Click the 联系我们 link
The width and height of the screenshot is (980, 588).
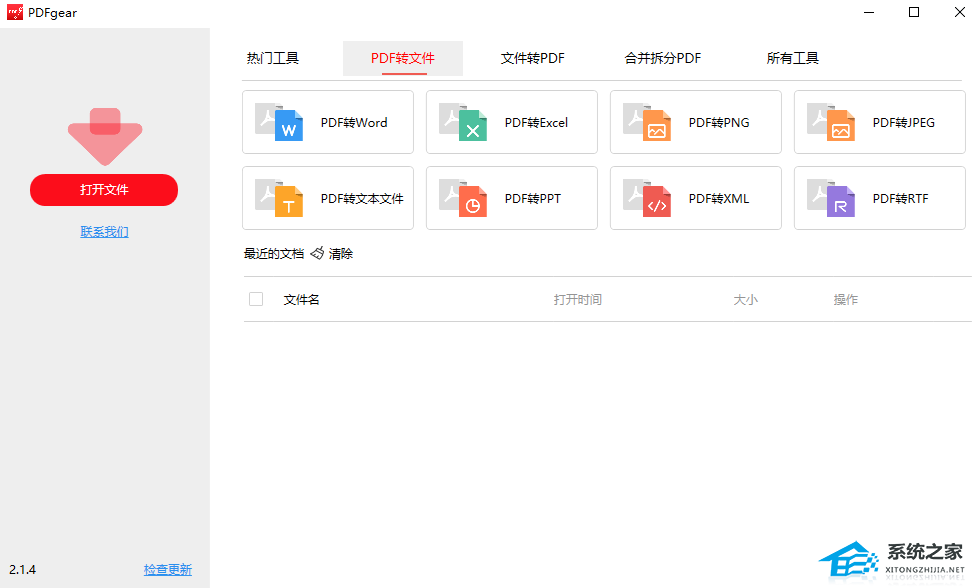pyautogui.click(x=104, y=232)
